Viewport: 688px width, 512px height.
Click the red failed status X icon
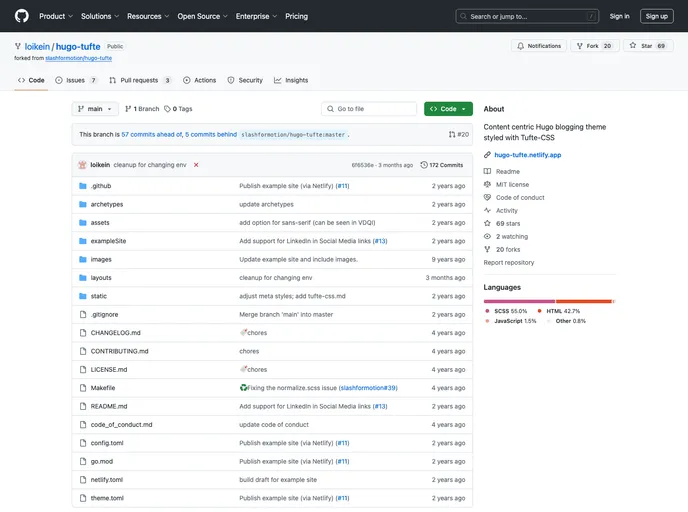196,164
